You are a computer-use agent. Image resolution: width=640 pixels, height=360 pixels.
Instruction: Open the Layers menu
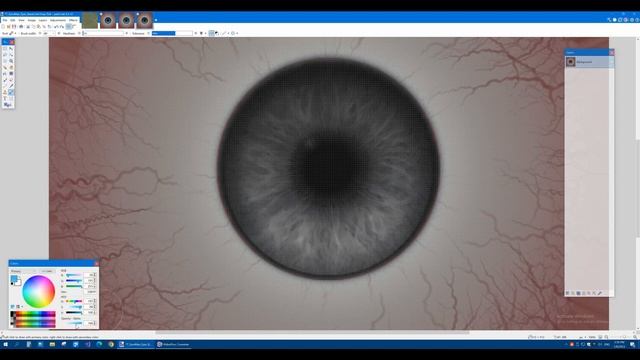pyautogui.click(x=43, y=20)
